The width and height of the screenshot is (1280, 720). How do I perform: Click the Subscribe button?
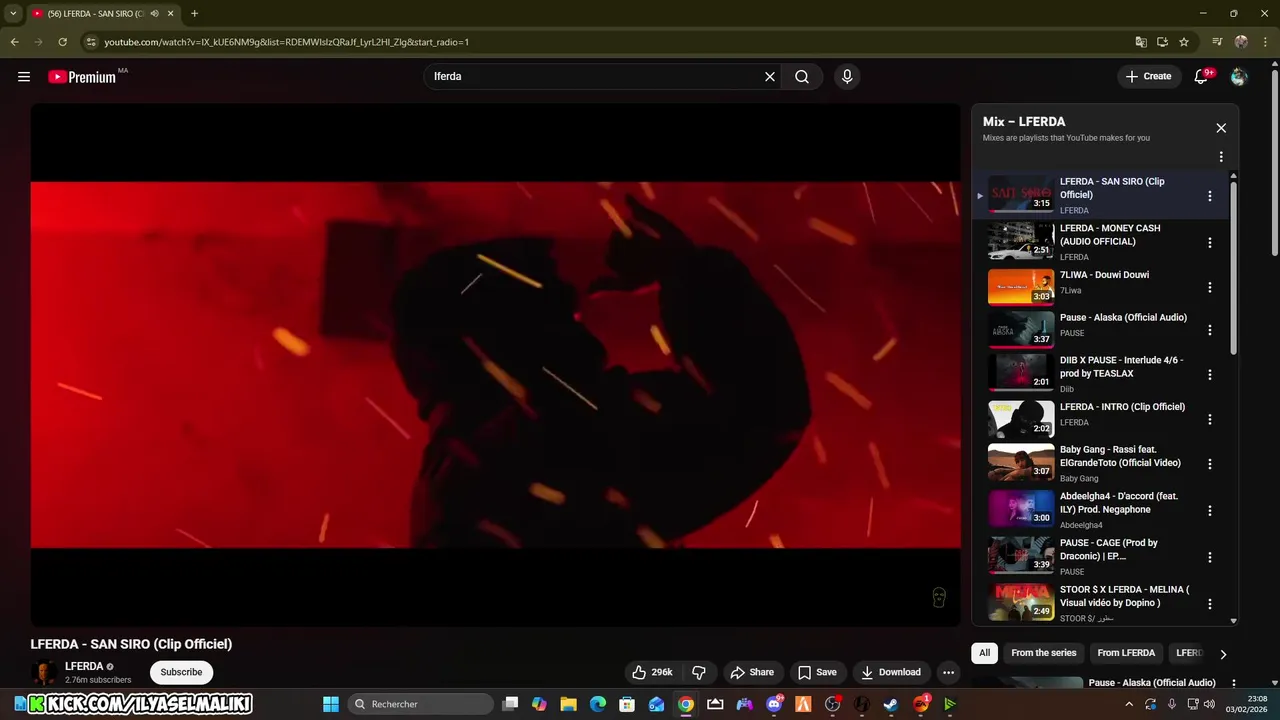tap(181, 672)
